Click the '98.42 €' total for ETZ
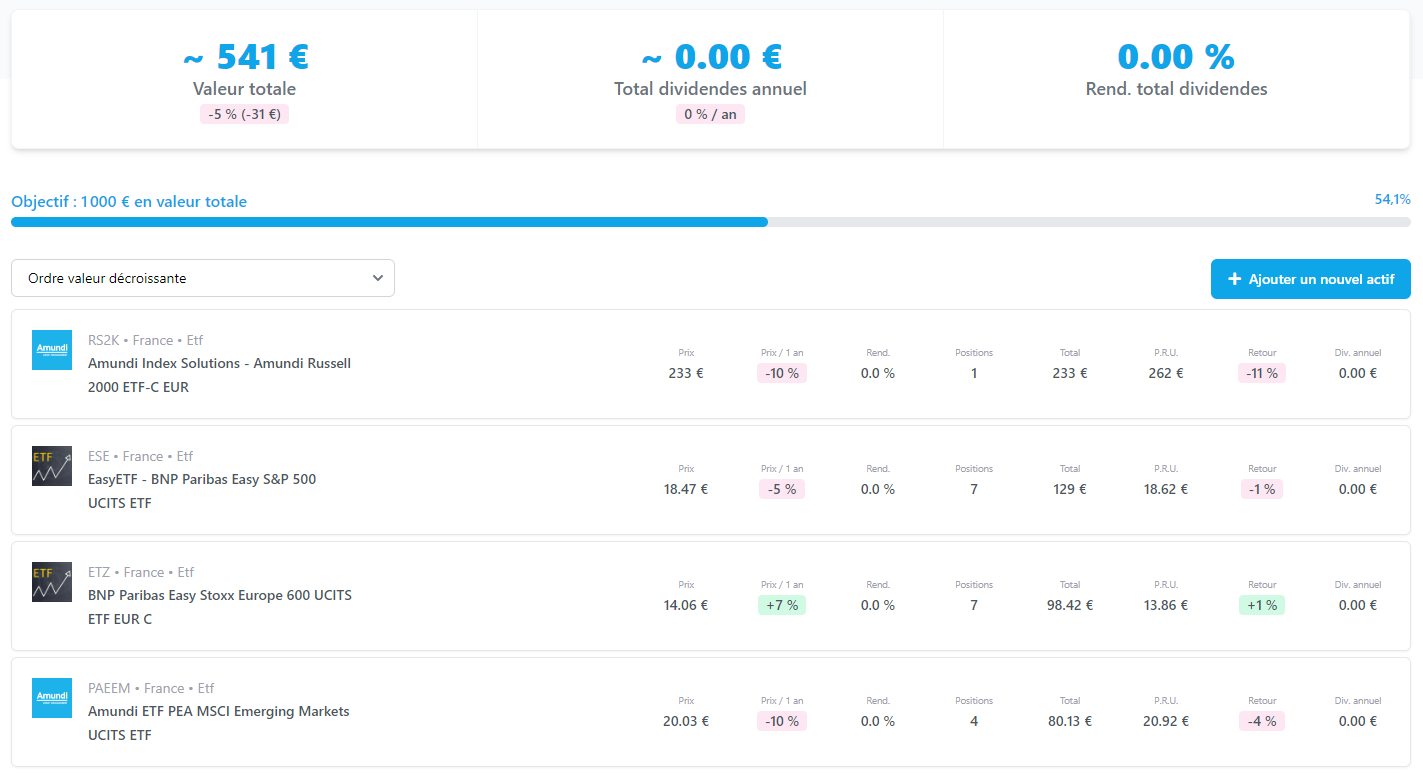The height and width of the screenshot is (776, 1423). point(1070,605)
